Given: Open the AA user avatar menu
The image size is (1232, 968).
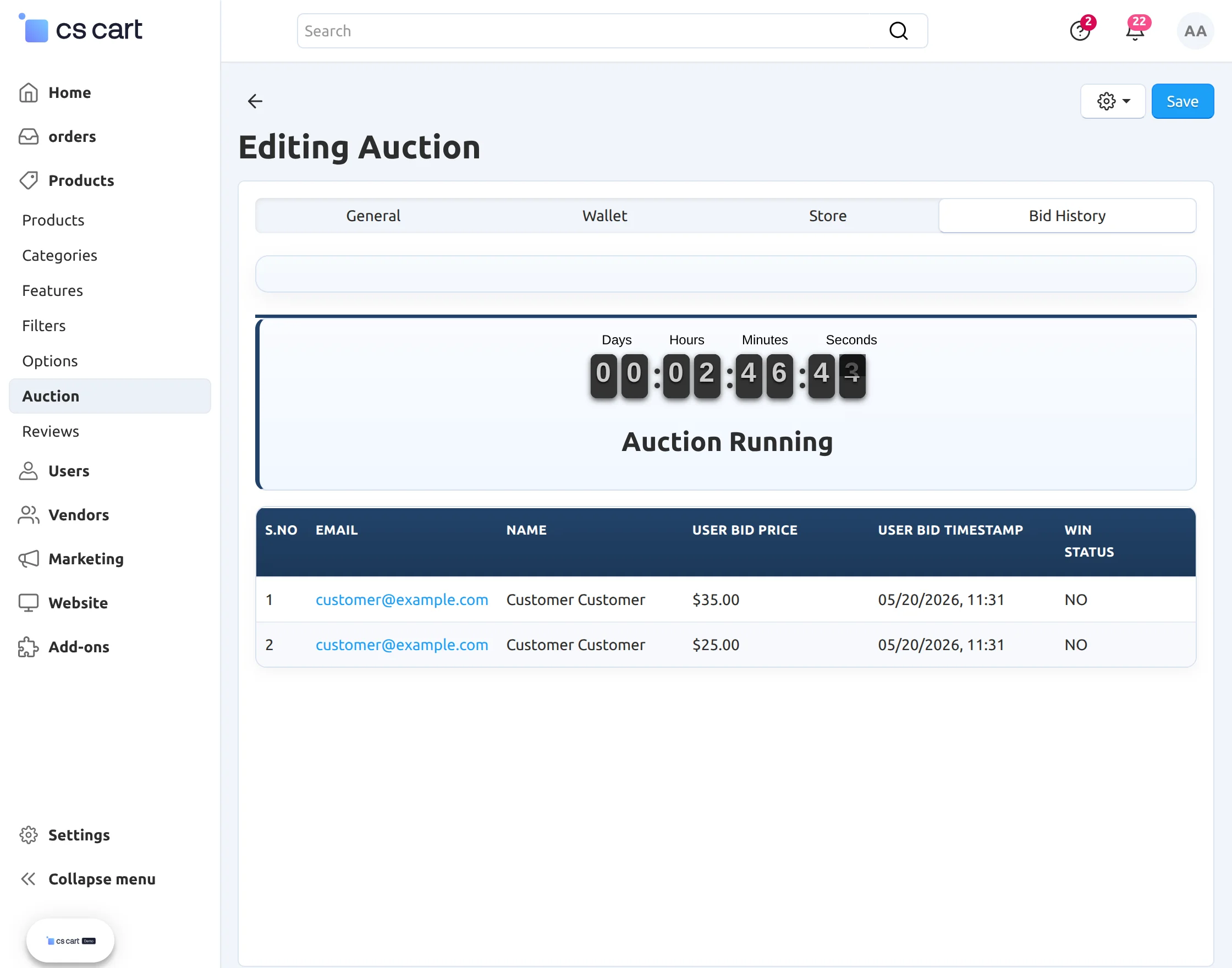Looking at the screenshot, I should tap(1195, 31).
